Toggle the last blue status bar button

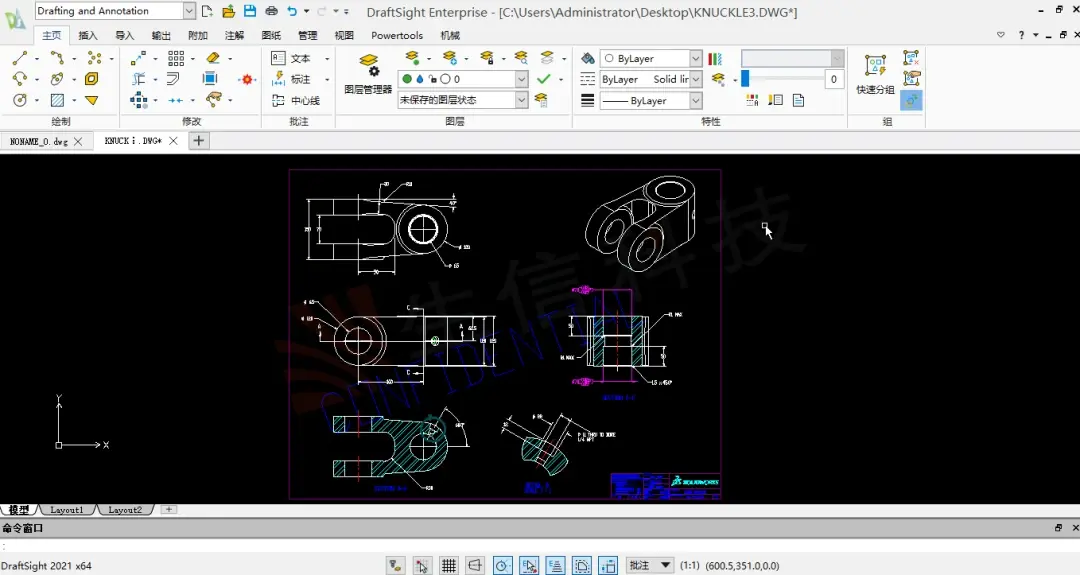(x=608, y=565)
